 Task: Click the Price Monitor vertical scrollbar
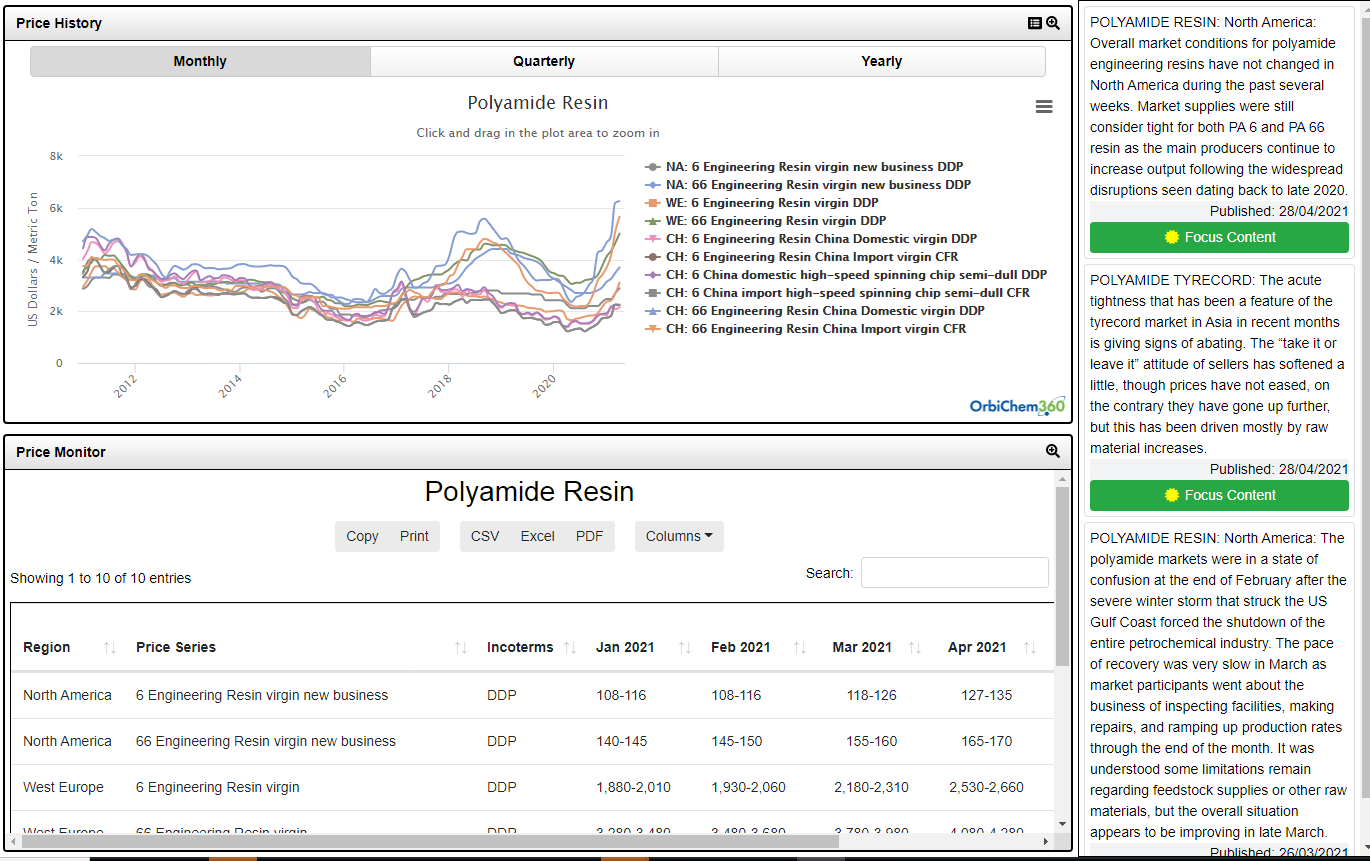1062,576
